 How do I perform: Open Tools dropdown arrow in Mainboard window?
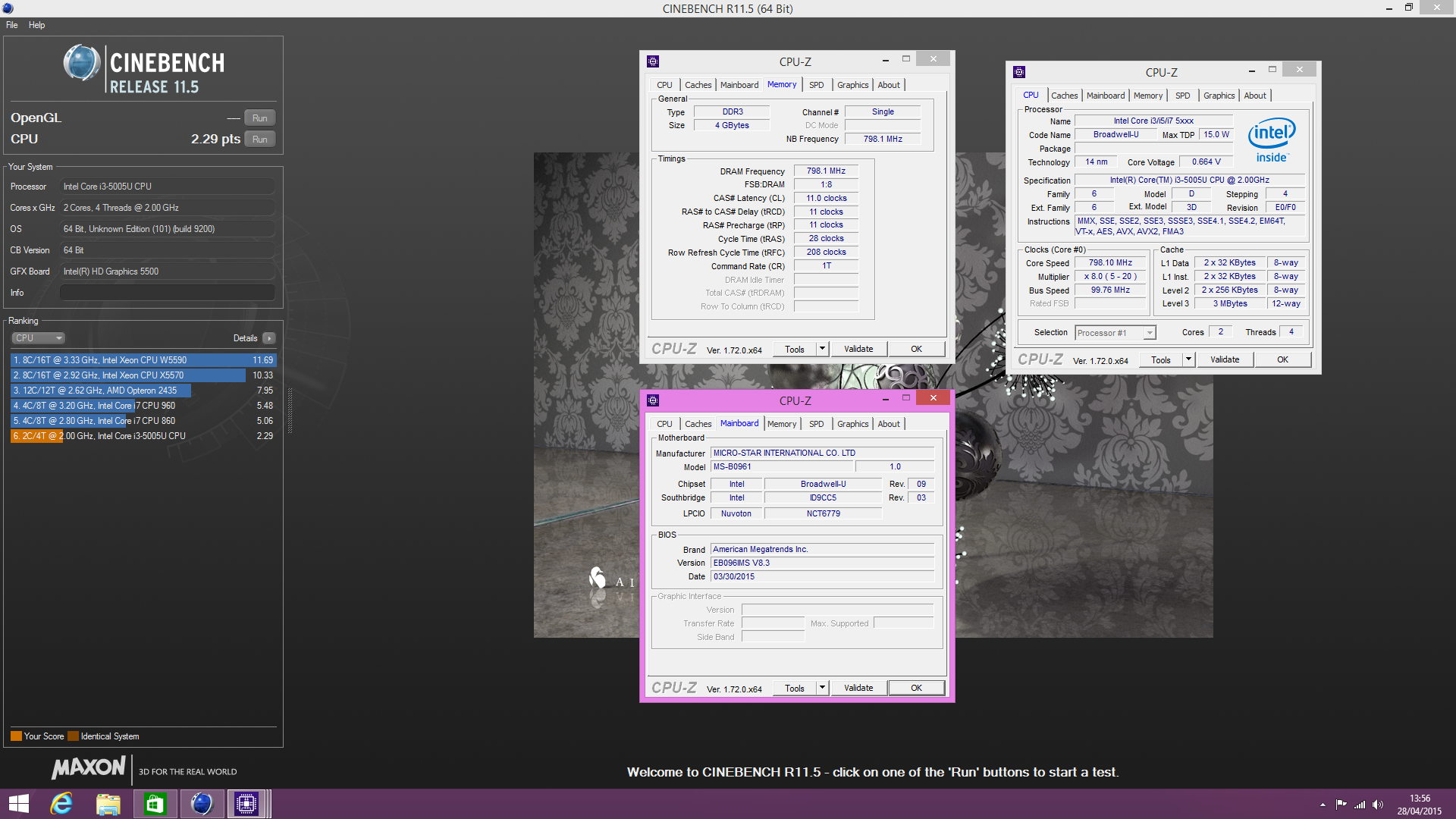(823, 688)
